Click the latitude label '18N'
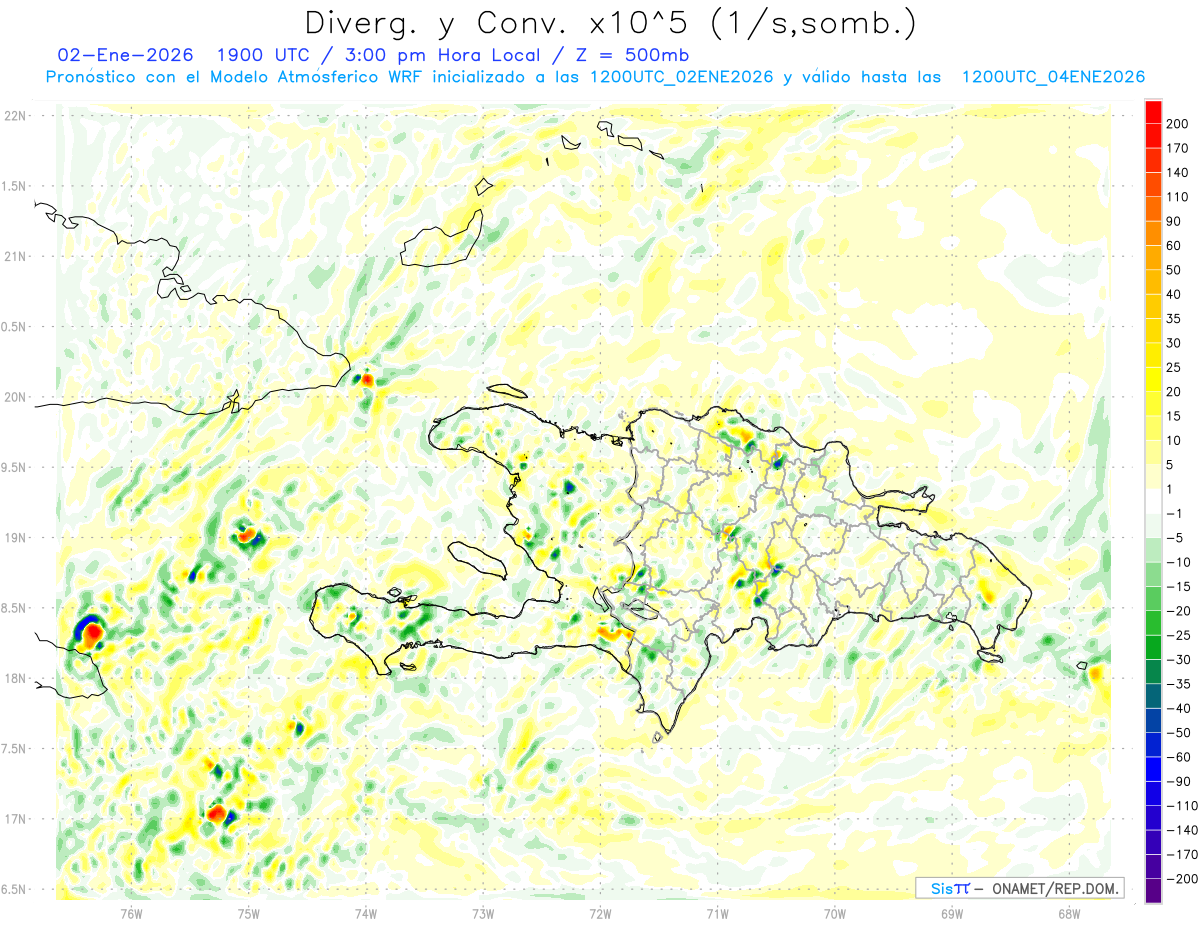1200x927 pixels. pos(15,679)
